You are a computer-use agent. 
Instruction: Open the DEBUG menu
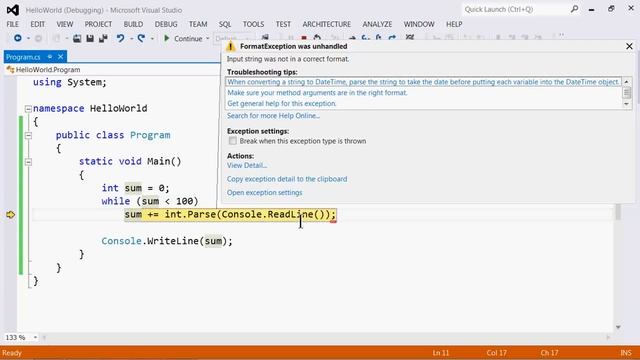coord(166,24)
